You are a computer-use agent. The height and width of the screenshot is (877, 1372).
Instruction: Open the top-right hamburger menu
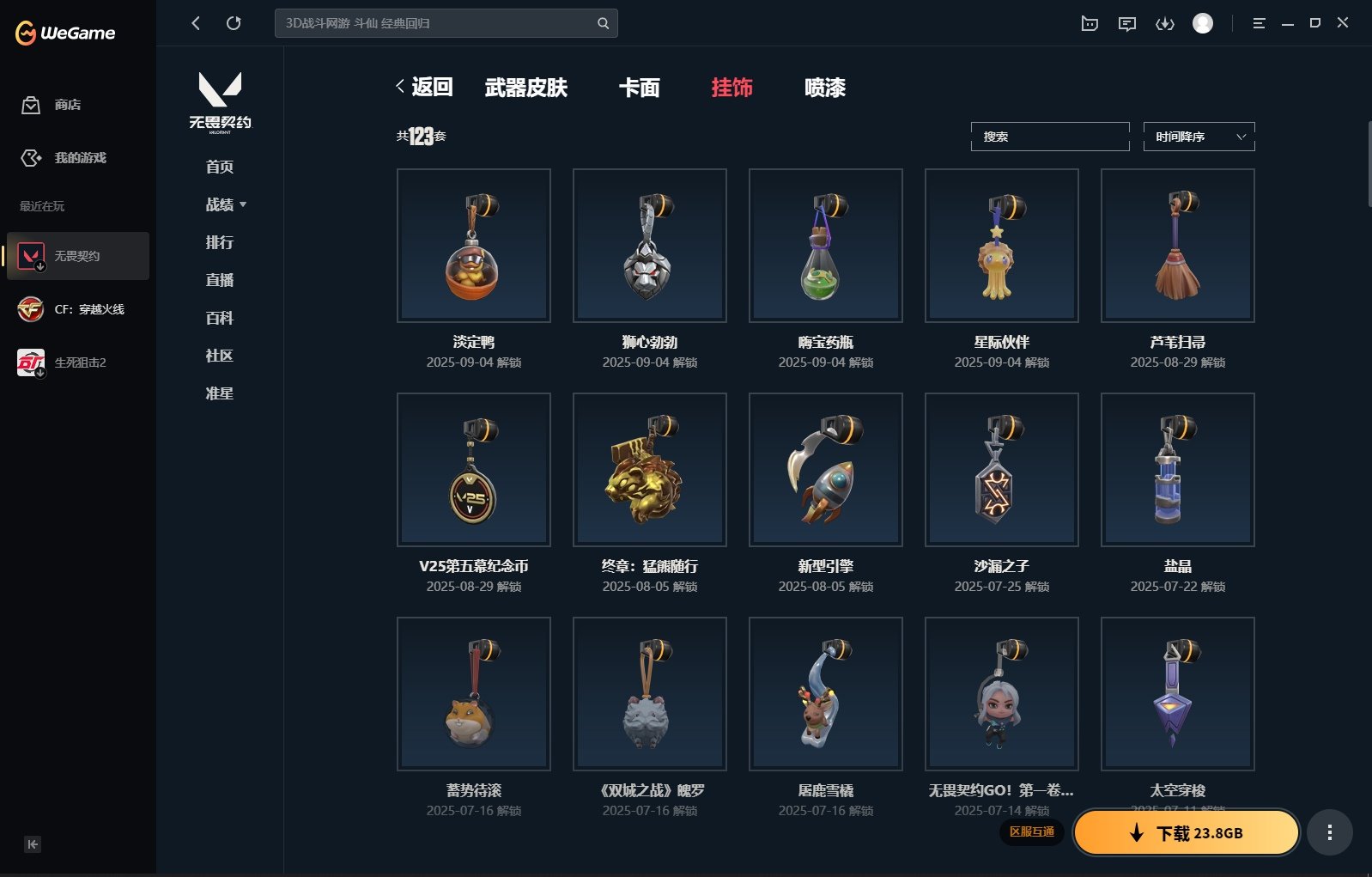[1259, 23]
